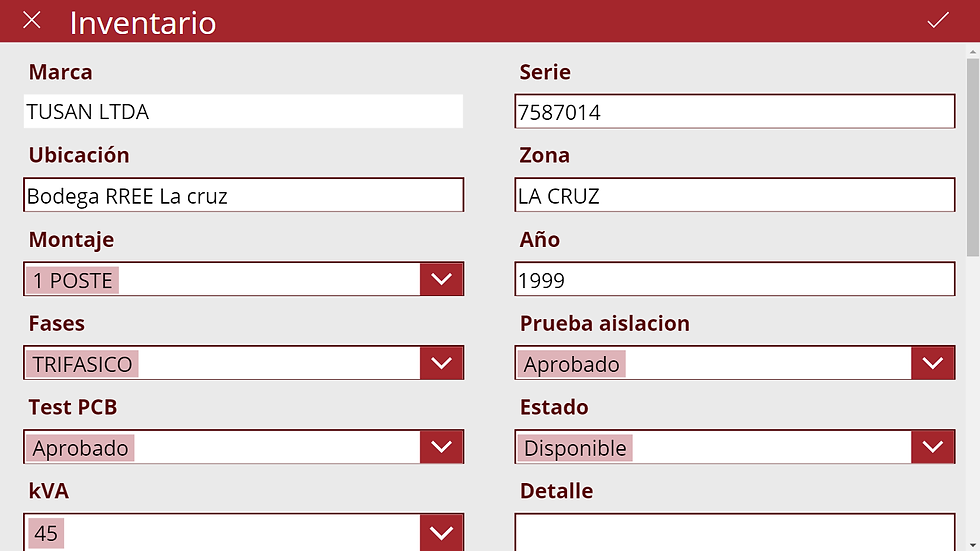Screen dimensions: 980x551
Task: Click the Inventario screen title
Action: [143, 22]
